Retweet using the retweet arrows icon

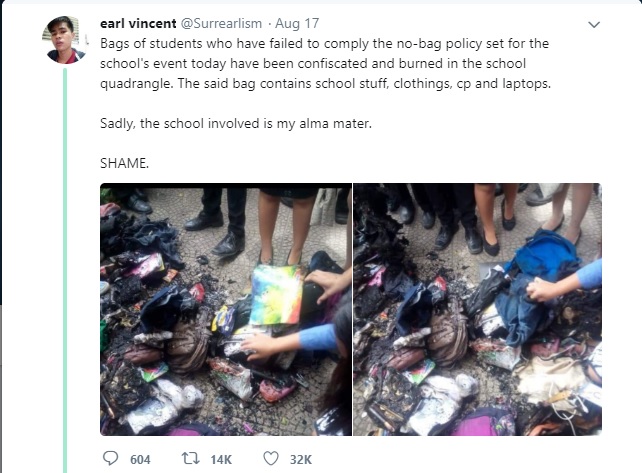point(190,458)
